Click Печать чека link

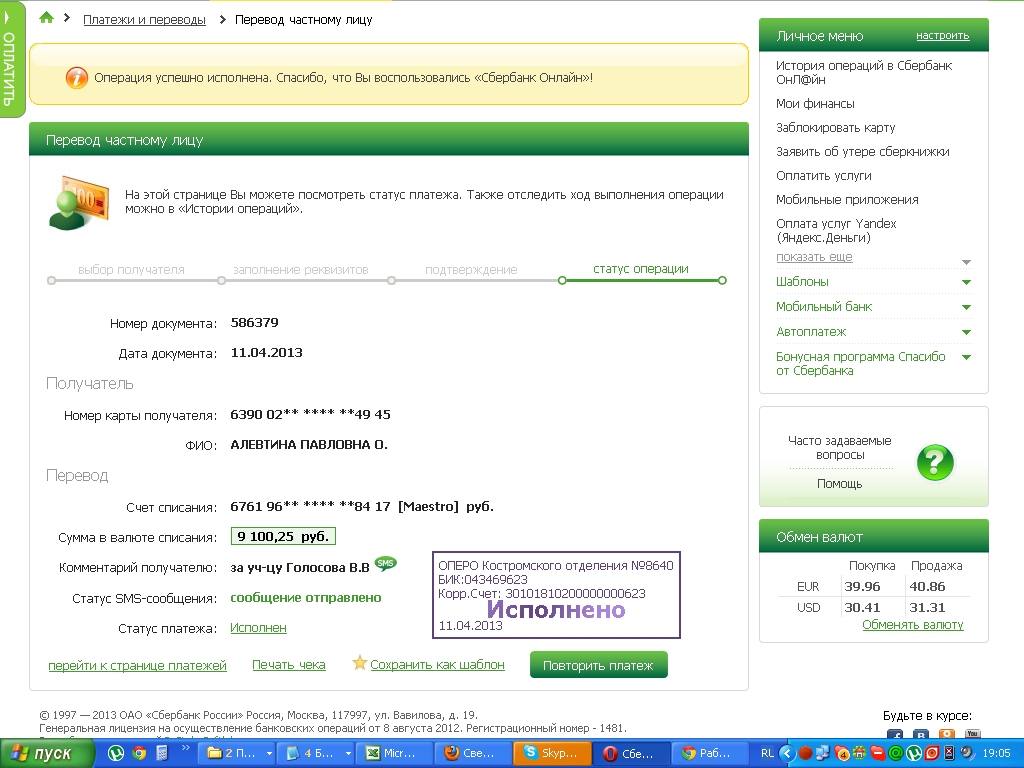tap(289, 665)
